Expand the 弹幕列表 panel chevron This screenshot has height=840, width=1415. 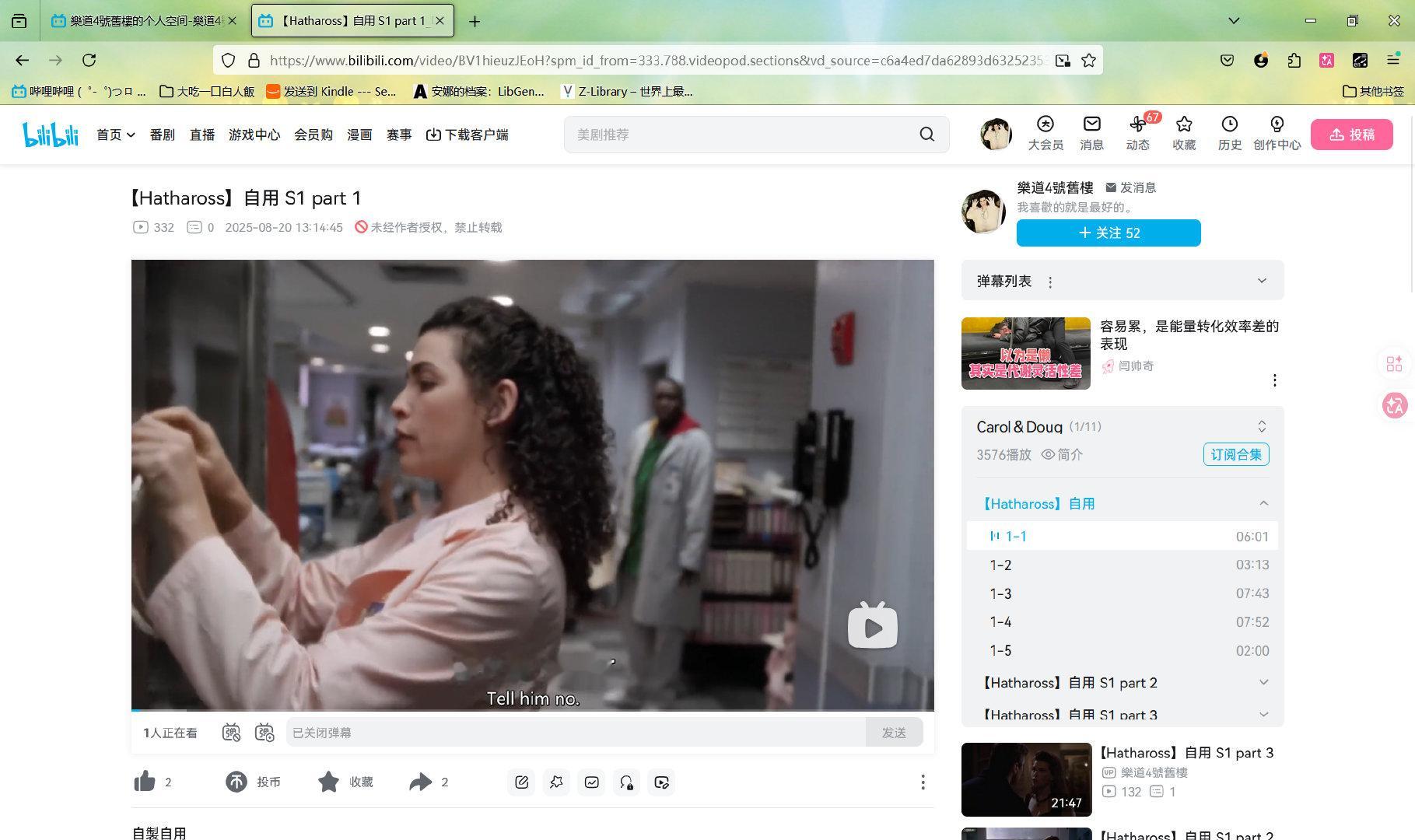click(x=1262, y=281)
